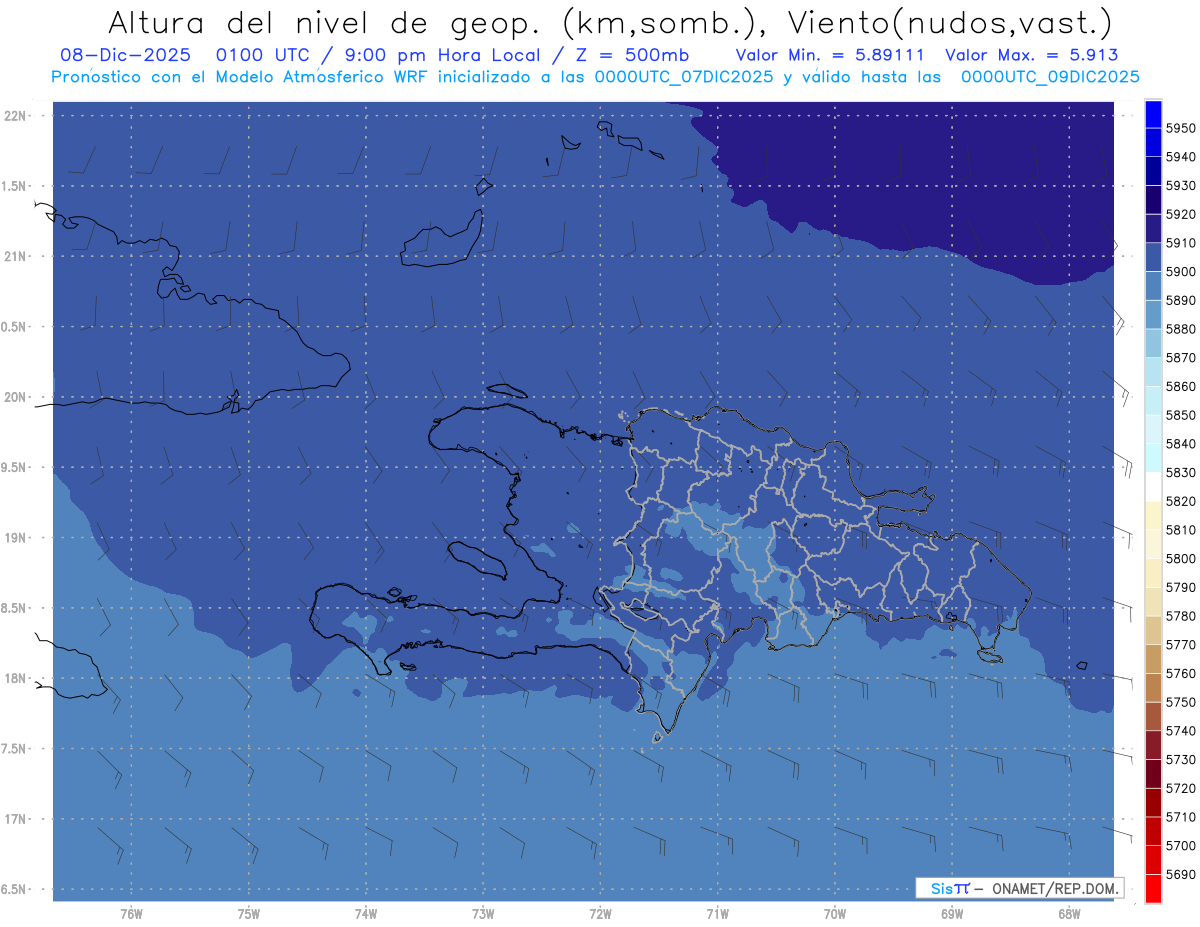Click the '17N' latitude label

click(x=14, y=819)
